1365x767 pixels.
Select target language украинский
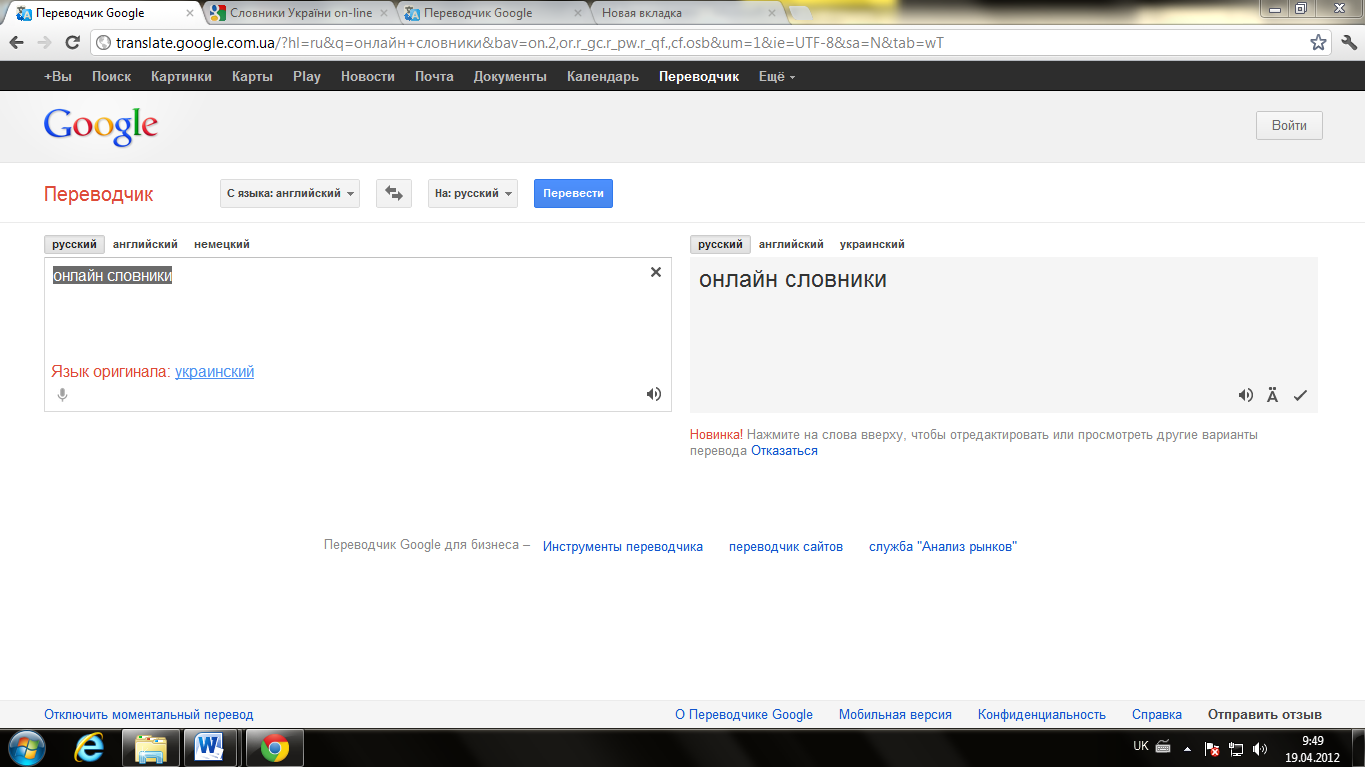pyautogui.click(x=872, y=244)
